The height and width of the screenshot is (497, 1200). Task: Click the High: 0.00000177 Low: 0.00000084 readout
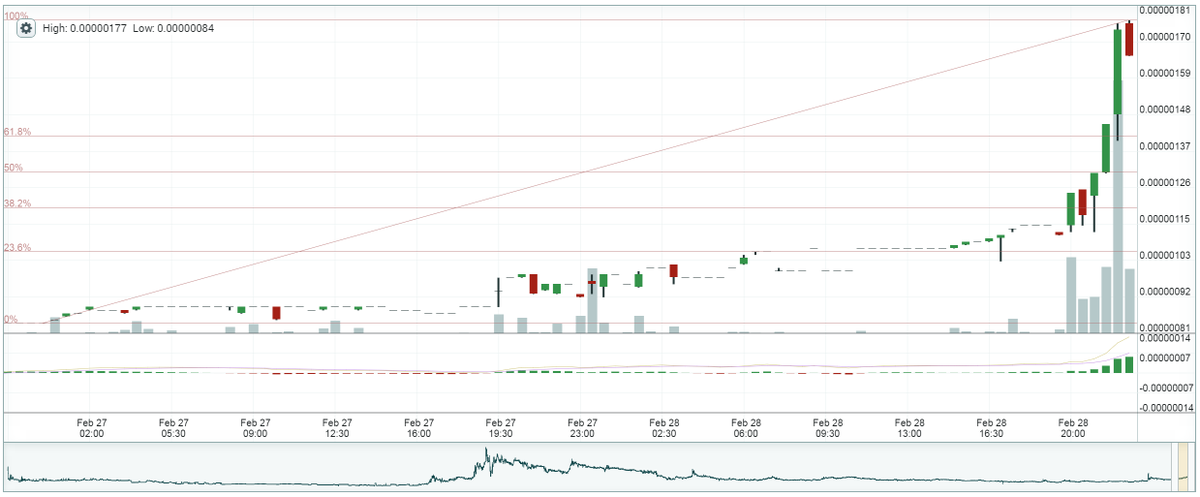(x=128, y=28)
